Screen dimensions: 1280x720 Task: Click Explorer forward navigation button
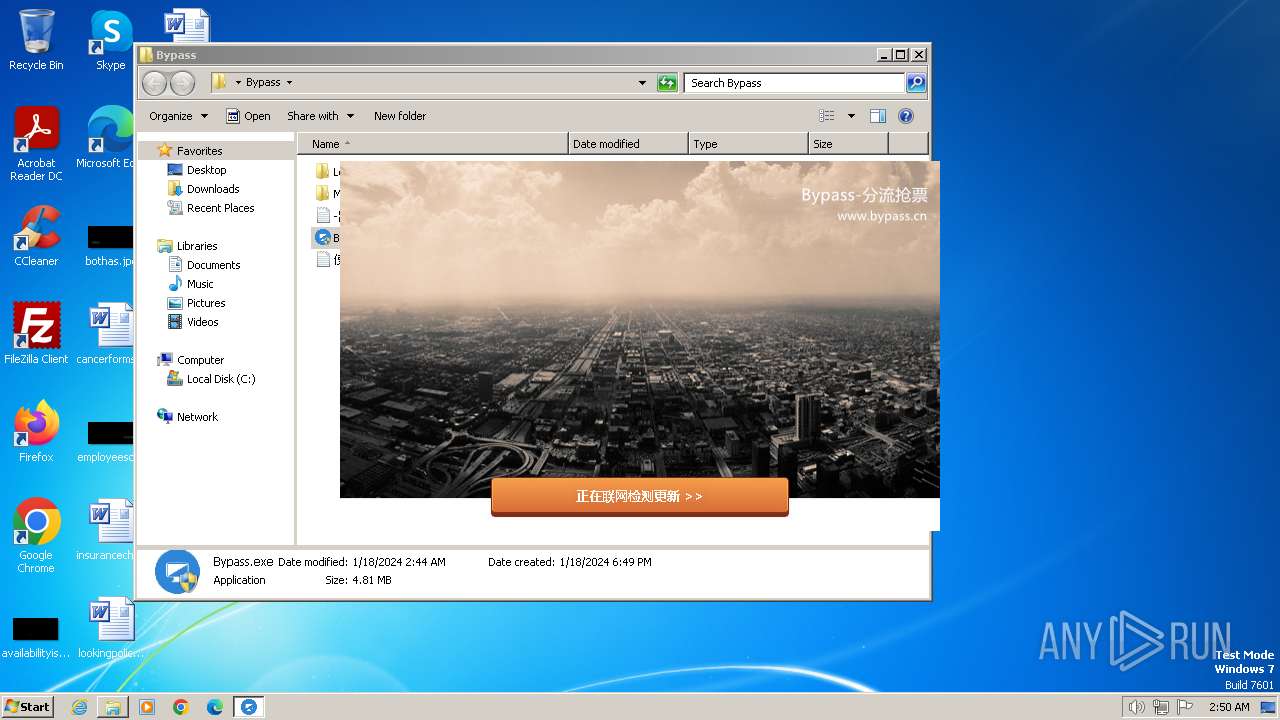click(x=182, y=83)
